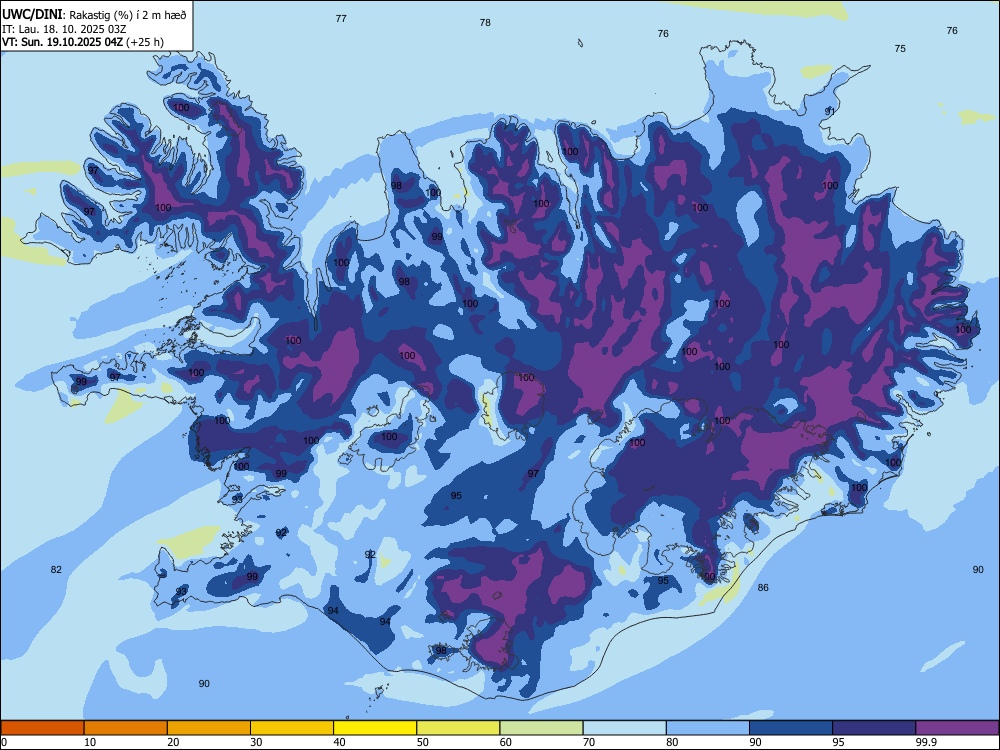Click the legend tick label '70'
1000x750 pixels.
point(589,742)
